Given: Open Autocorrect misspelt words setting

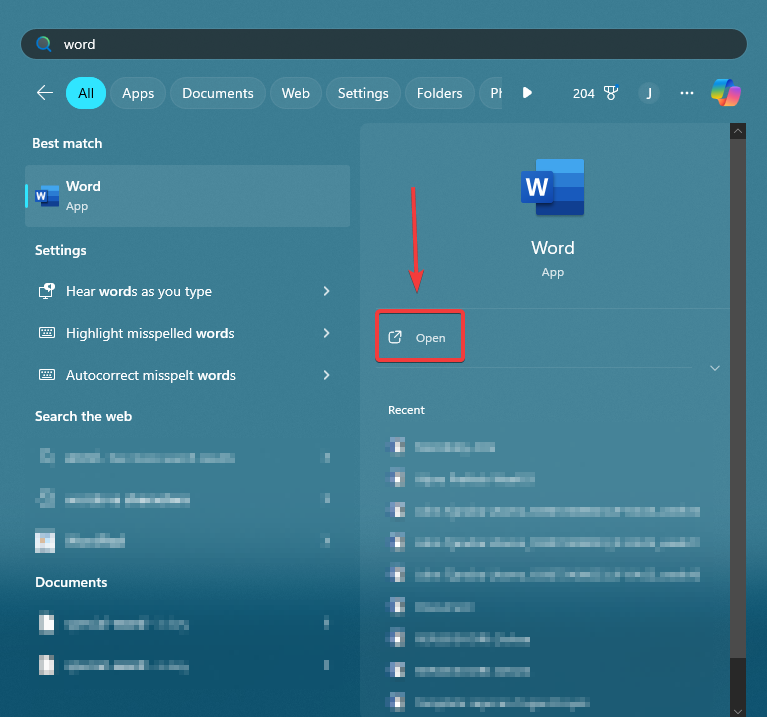Looking at the screenshot, I should pyautogui.click(x=185, y=375).
